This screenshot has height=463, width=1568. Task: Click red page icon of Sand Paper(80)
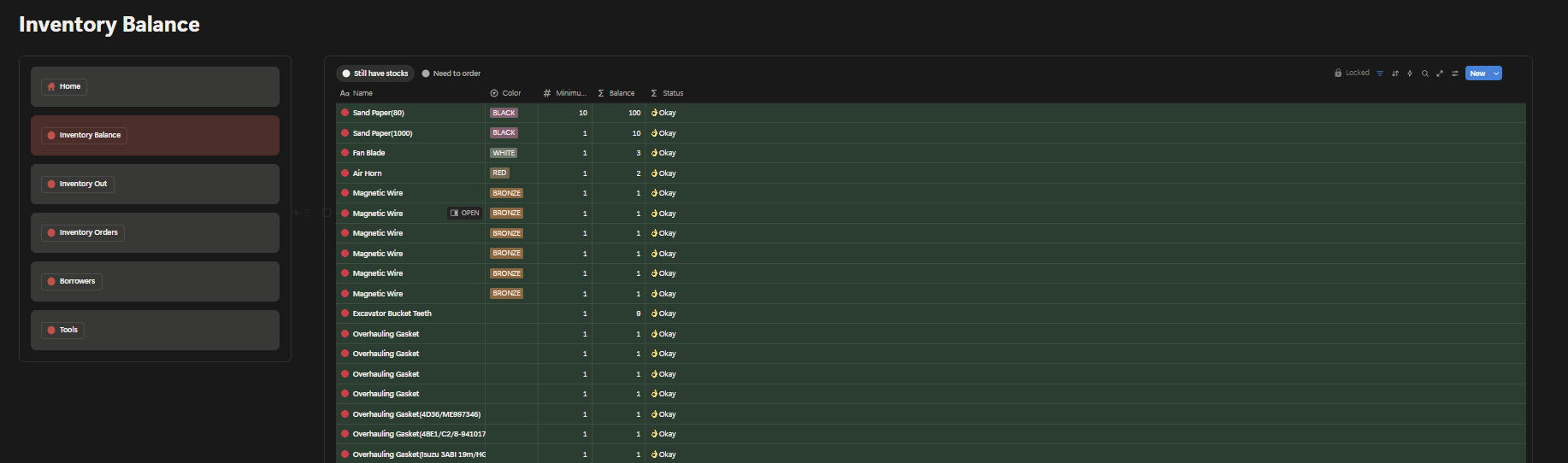tap(345, 113)
